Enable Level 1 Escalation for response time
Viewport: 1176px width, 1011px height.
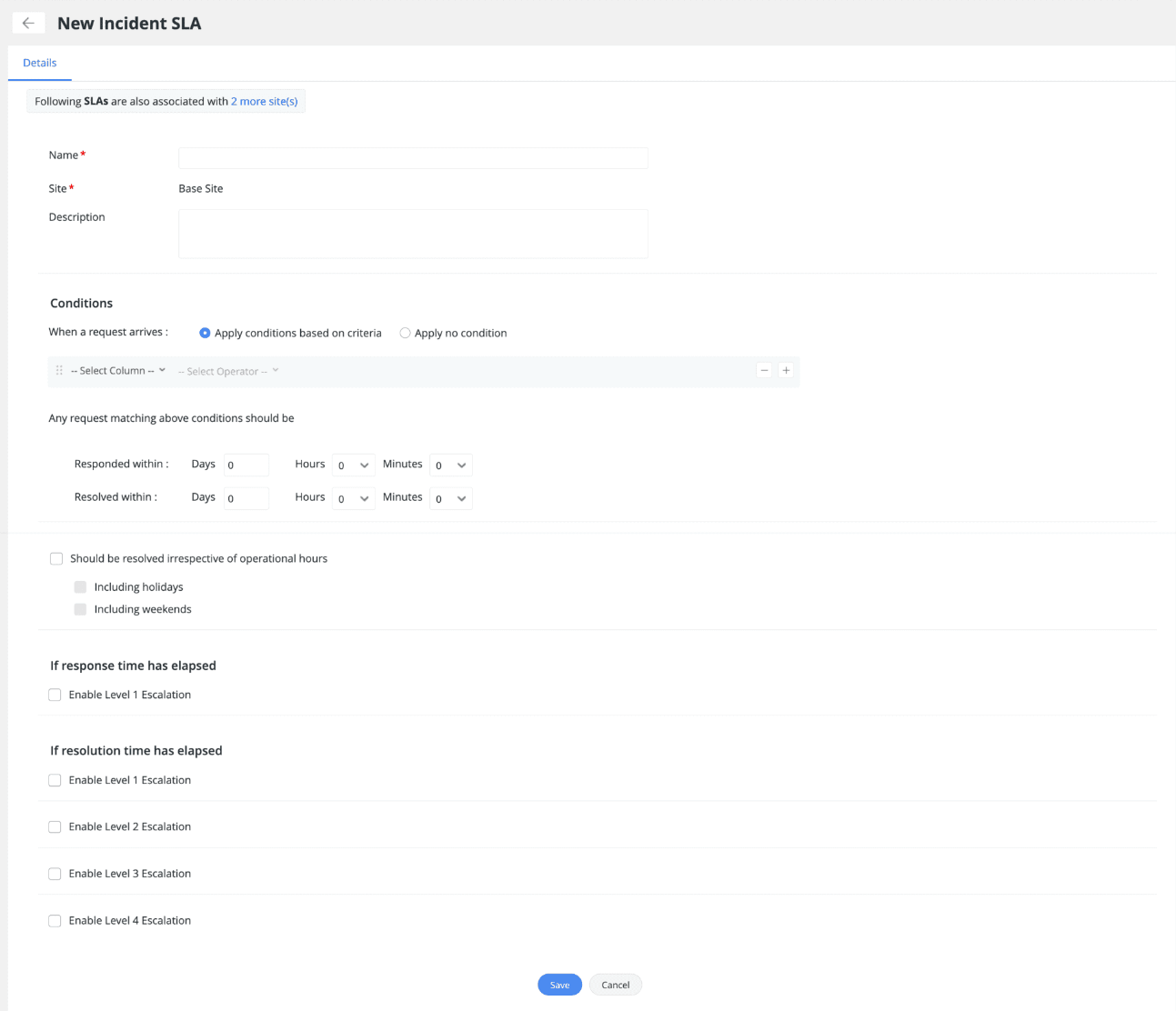(x=55, y=695)
